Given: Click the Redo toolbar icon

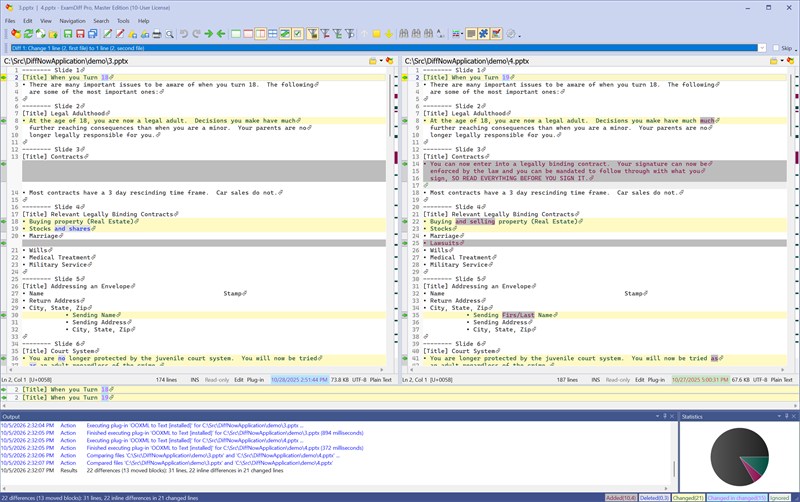Looking at the screenshot, I should [x=196, y=34].
